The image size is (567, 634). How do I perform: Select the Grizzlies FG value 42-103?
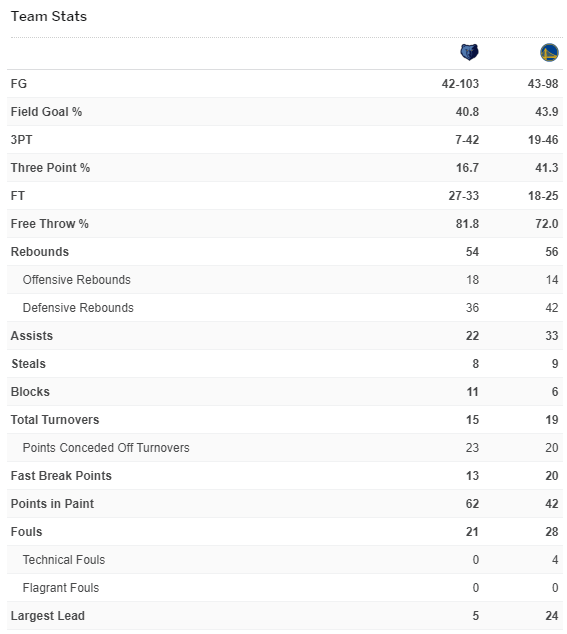pos(460,84)
